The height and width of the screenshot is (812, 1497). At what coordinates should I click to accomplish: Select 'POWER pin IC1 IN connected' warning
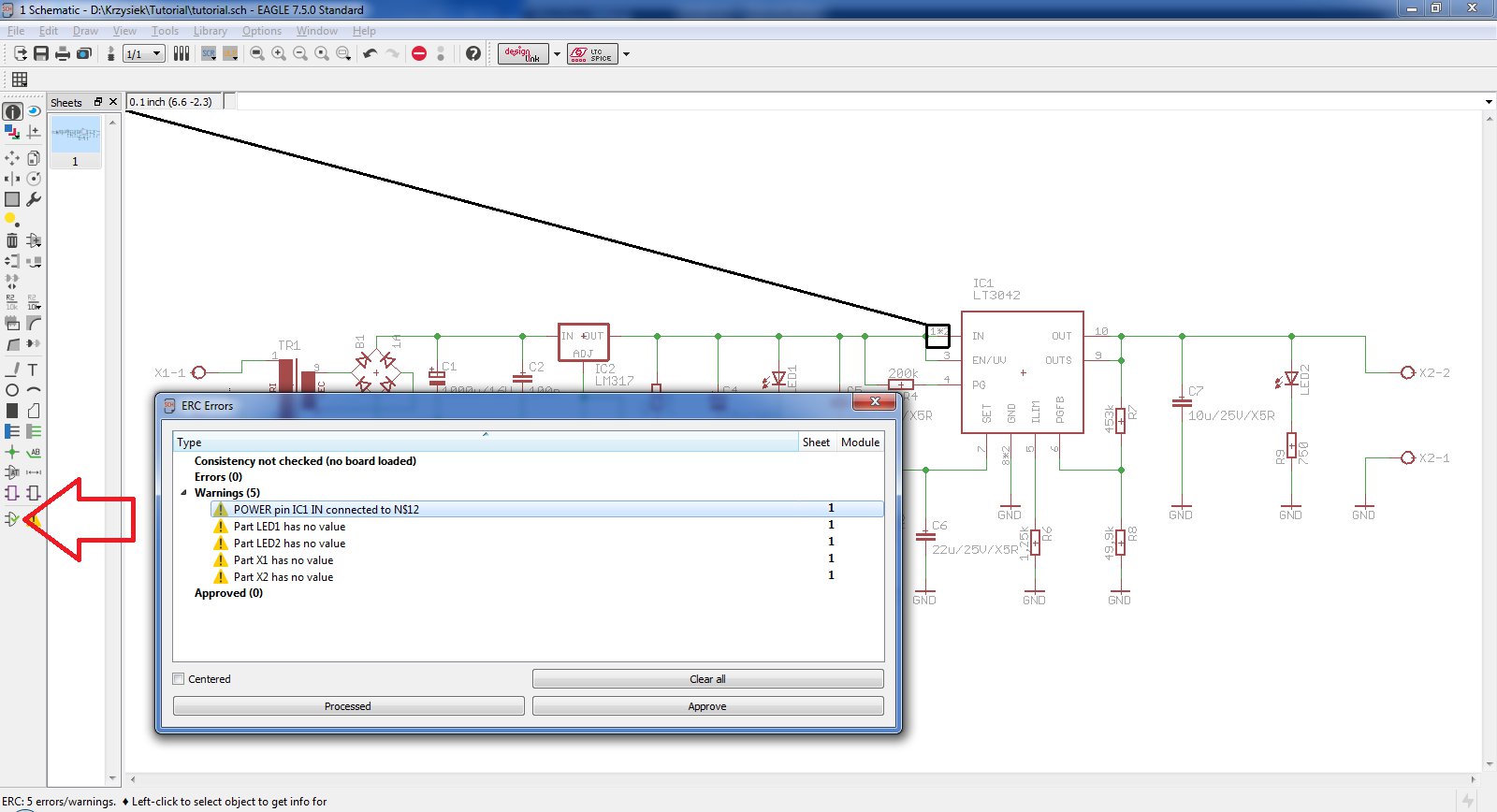click(x=547, y=510)
